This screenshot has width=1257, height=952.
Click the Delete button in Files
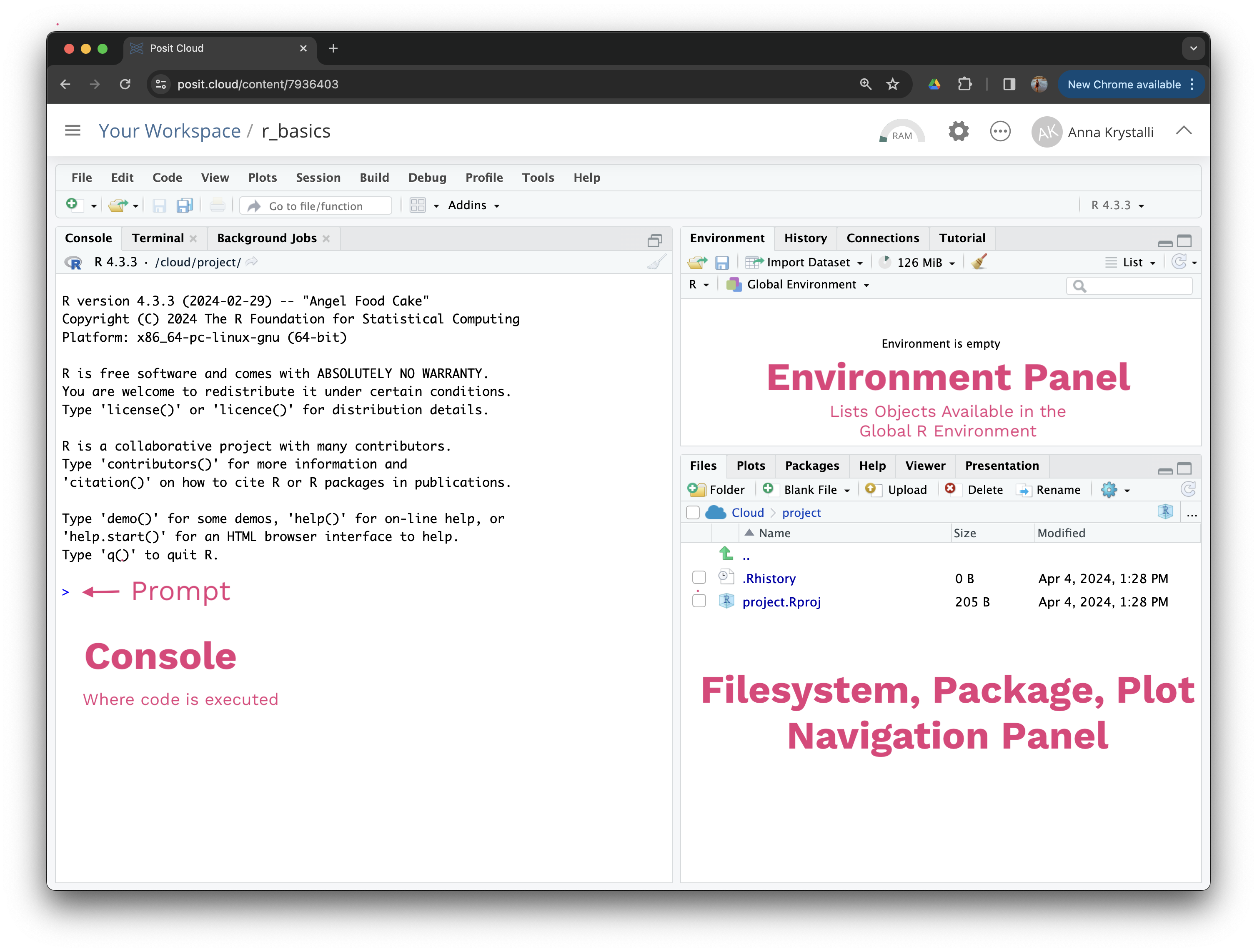974,489
